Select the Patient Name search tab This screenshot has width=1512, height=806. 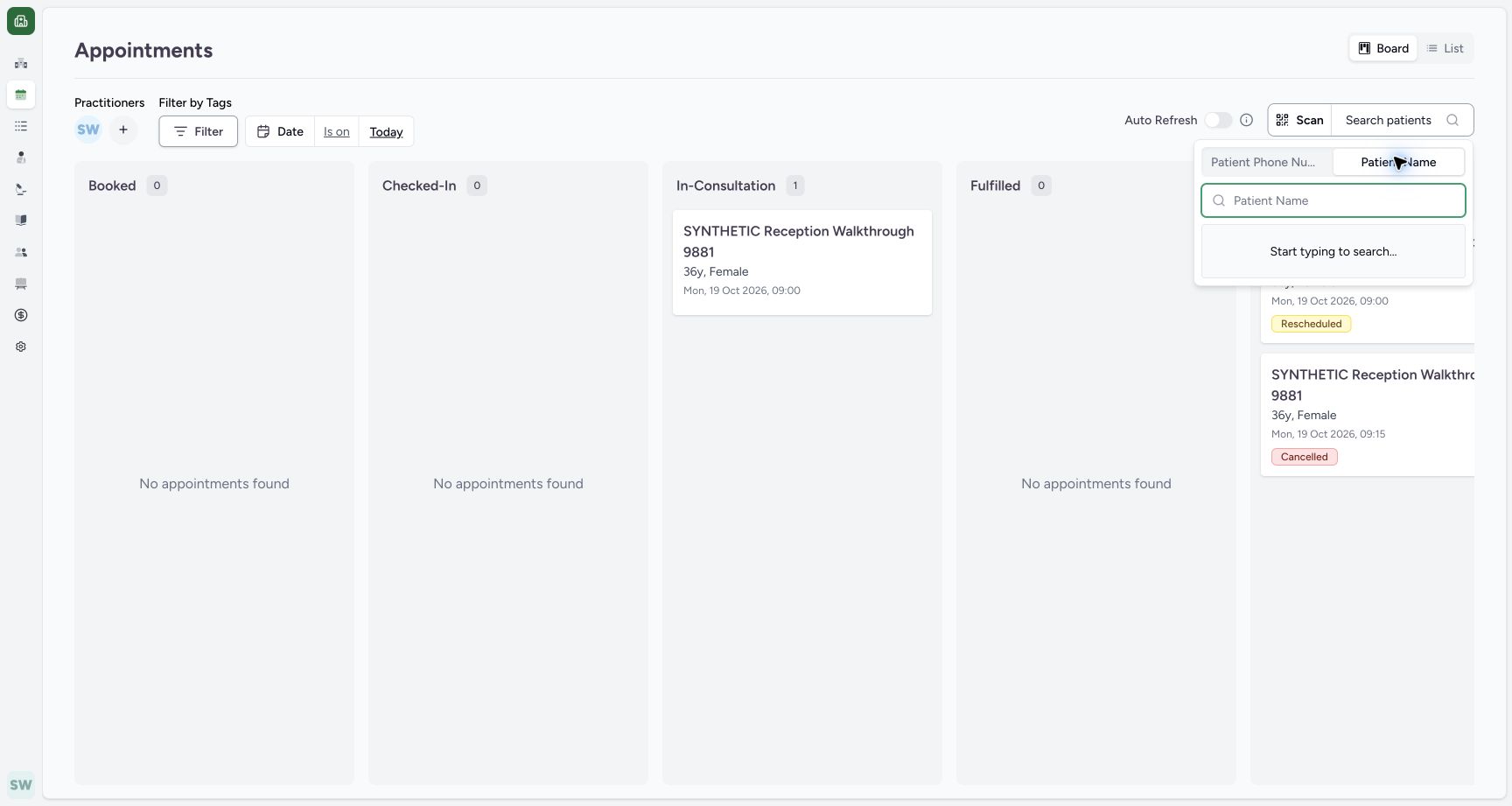(x=1398, y=162)
